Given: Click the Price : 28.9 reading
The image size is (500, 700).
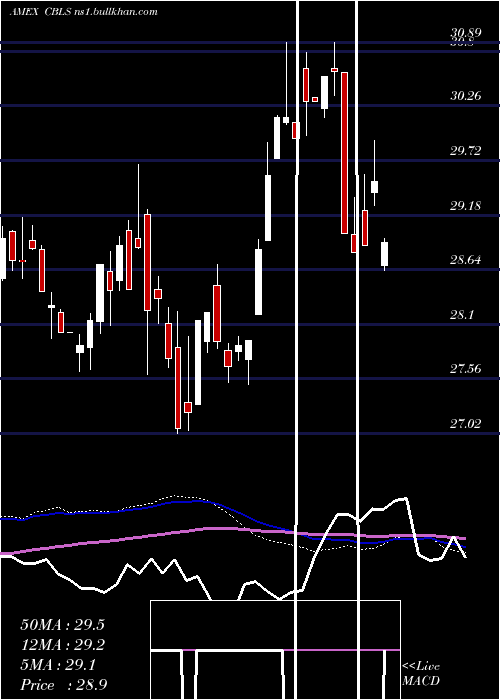Looking at the screenshot, I should tap(63, 685).
